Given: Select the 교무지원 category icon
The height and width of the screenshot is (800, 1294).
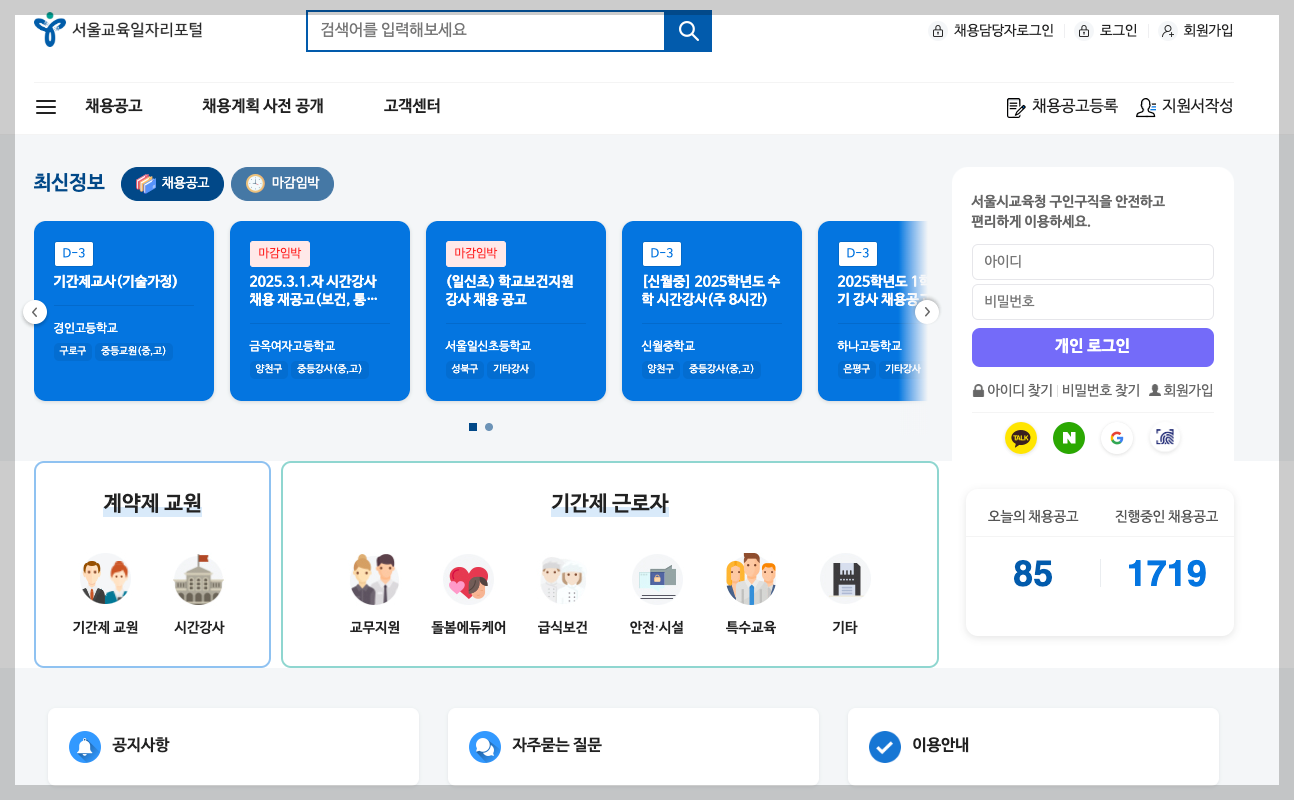Looking at the screenshot, I should coord(375,580).
